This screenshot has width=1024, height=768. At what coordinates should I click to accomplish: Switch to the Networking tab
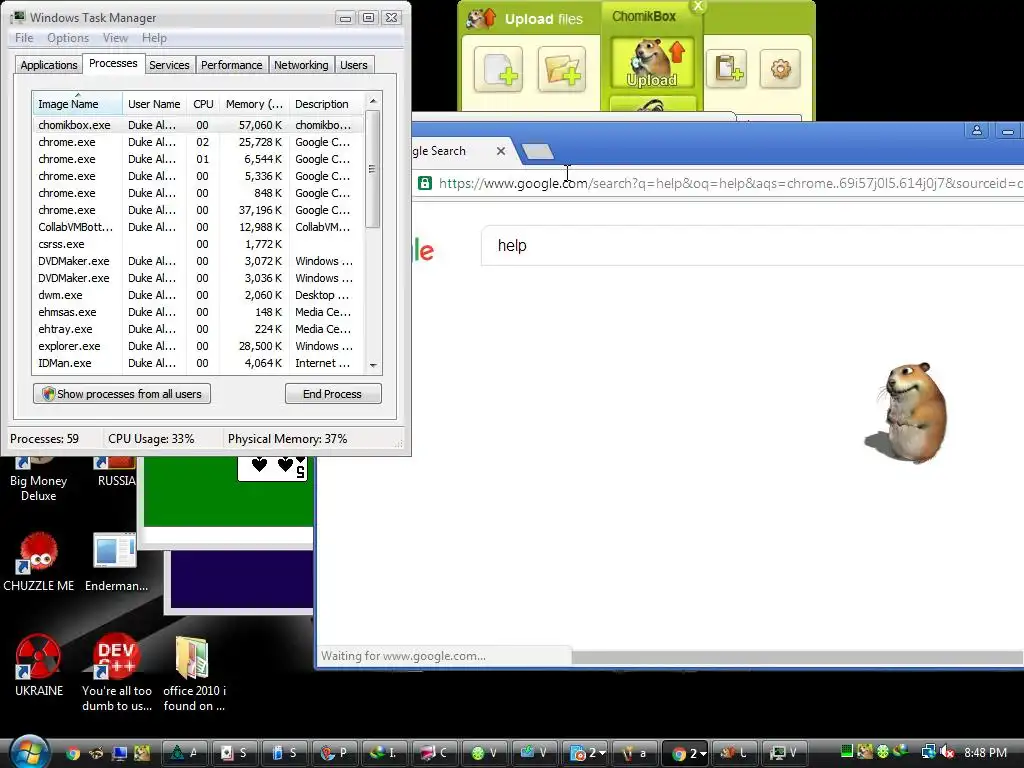(x=301, y=65)
